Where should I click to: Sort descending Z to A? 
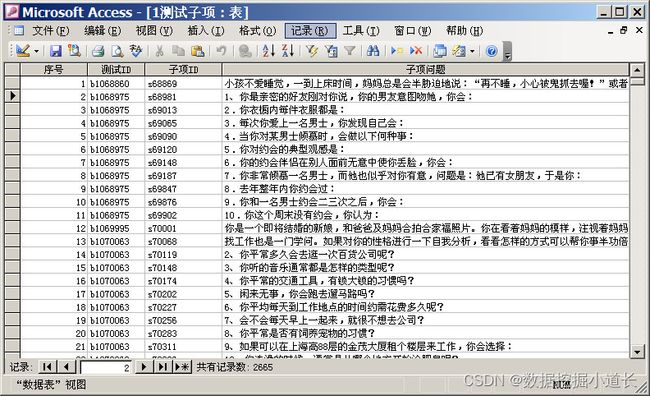(288, 51)
